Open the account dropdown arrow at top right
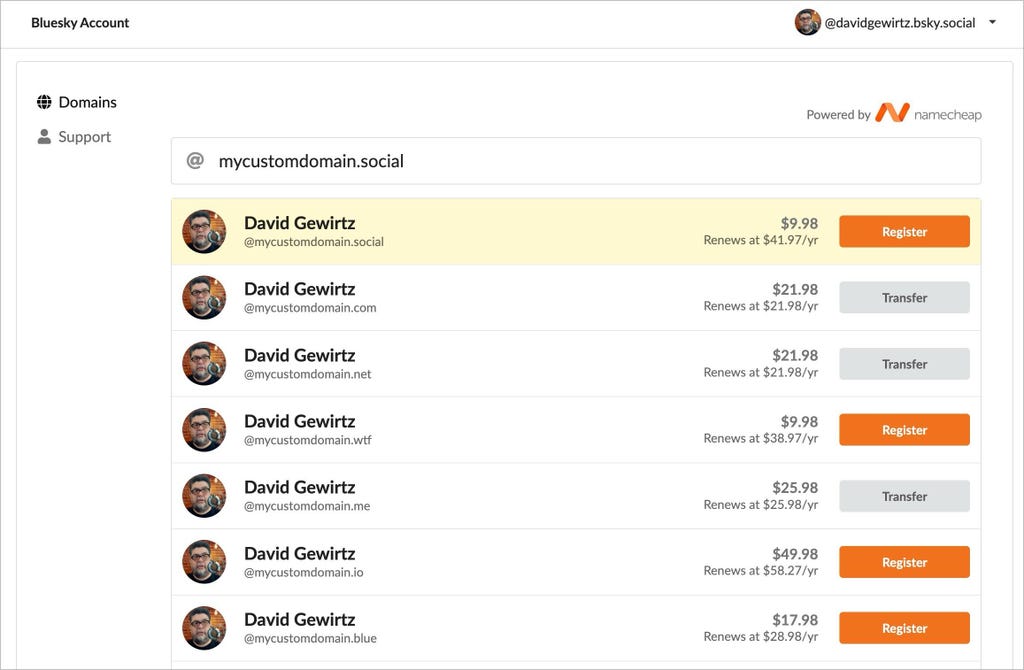 click(992, 22)
